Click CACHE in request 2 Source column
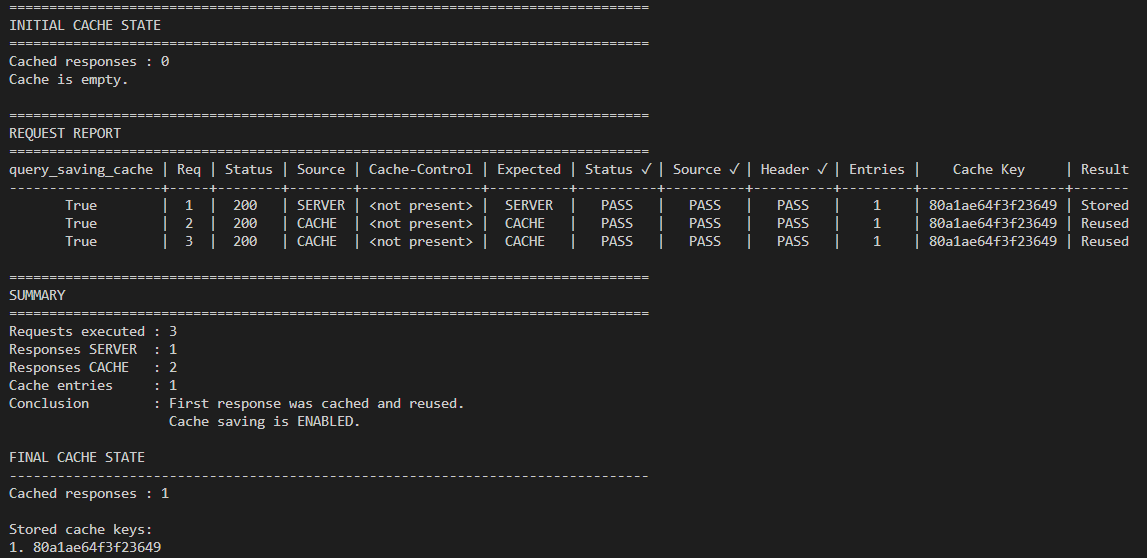The image size is (1147, 558). pos(317,224)
